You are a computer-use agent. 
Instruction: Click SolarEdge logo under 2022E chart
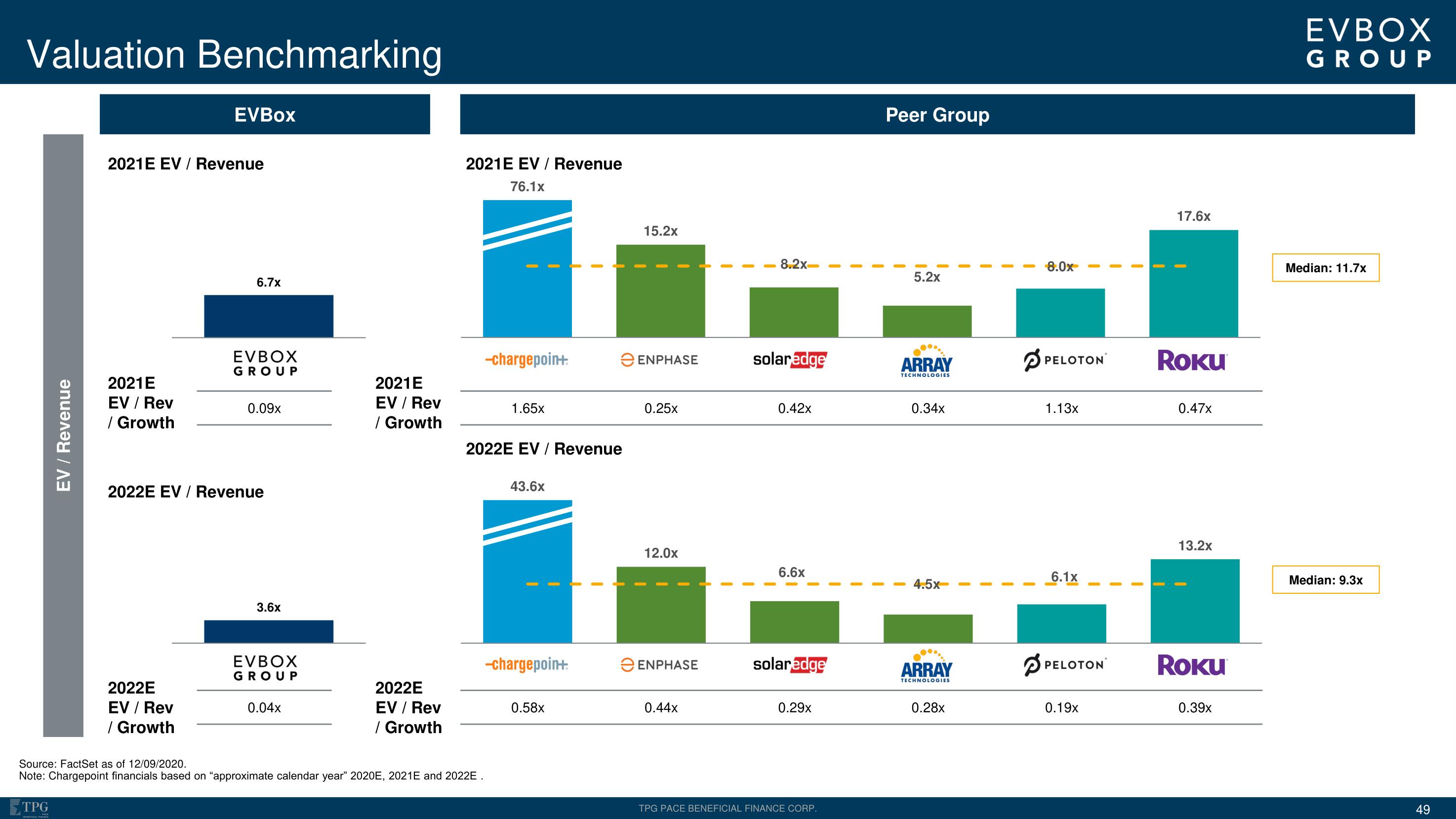(790, 665)
